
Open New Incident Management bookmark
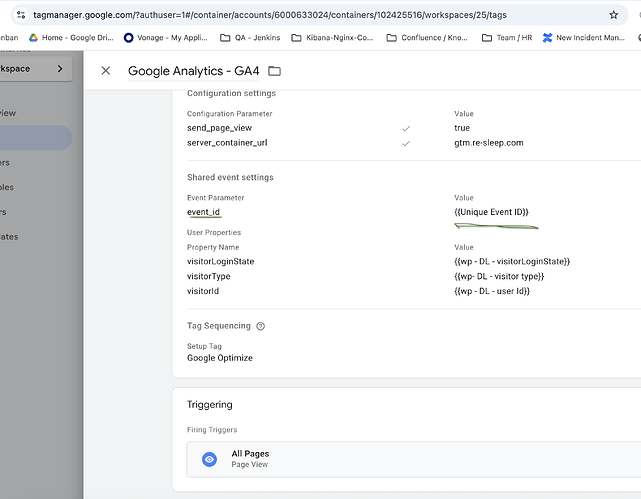[584, 38]
